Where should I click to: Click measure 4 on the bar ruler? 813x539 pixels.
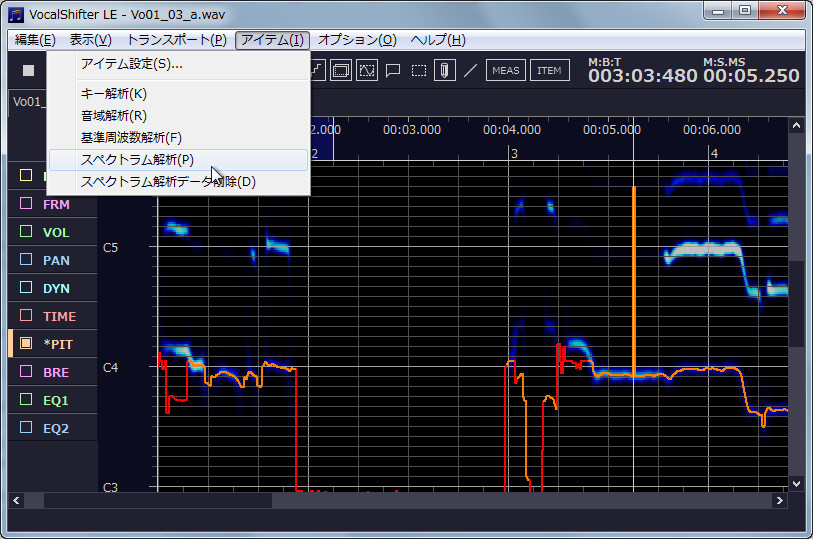[x=714, y=153]
